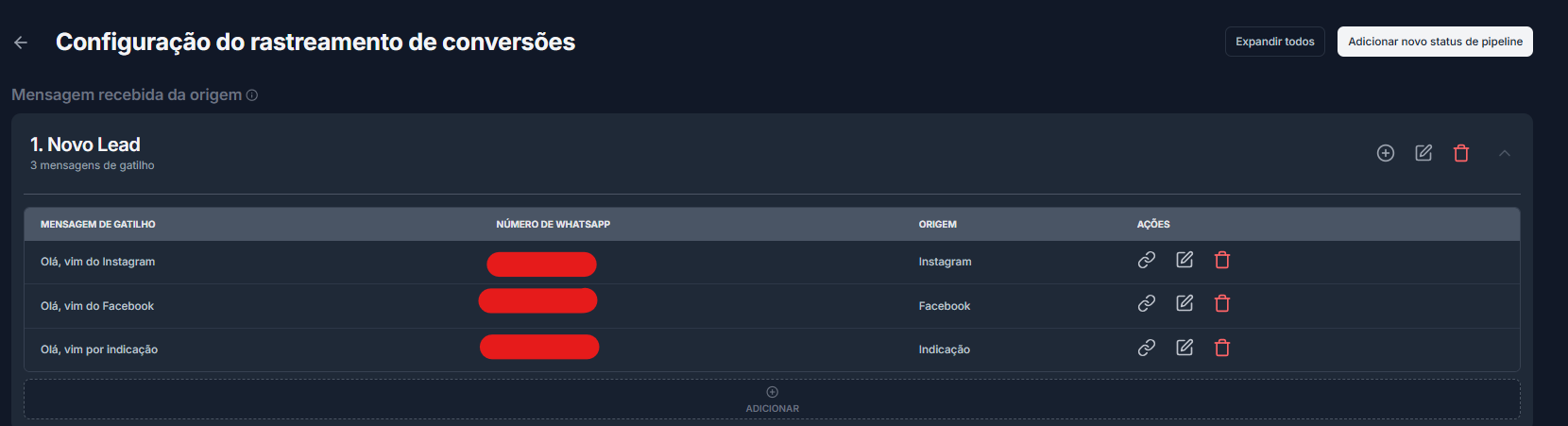The height and width of the screenshot is (426, 1568).
Task: Click Adicionar novo status de pipeline
Action: pyautogui.click(x=1435, y=42)
